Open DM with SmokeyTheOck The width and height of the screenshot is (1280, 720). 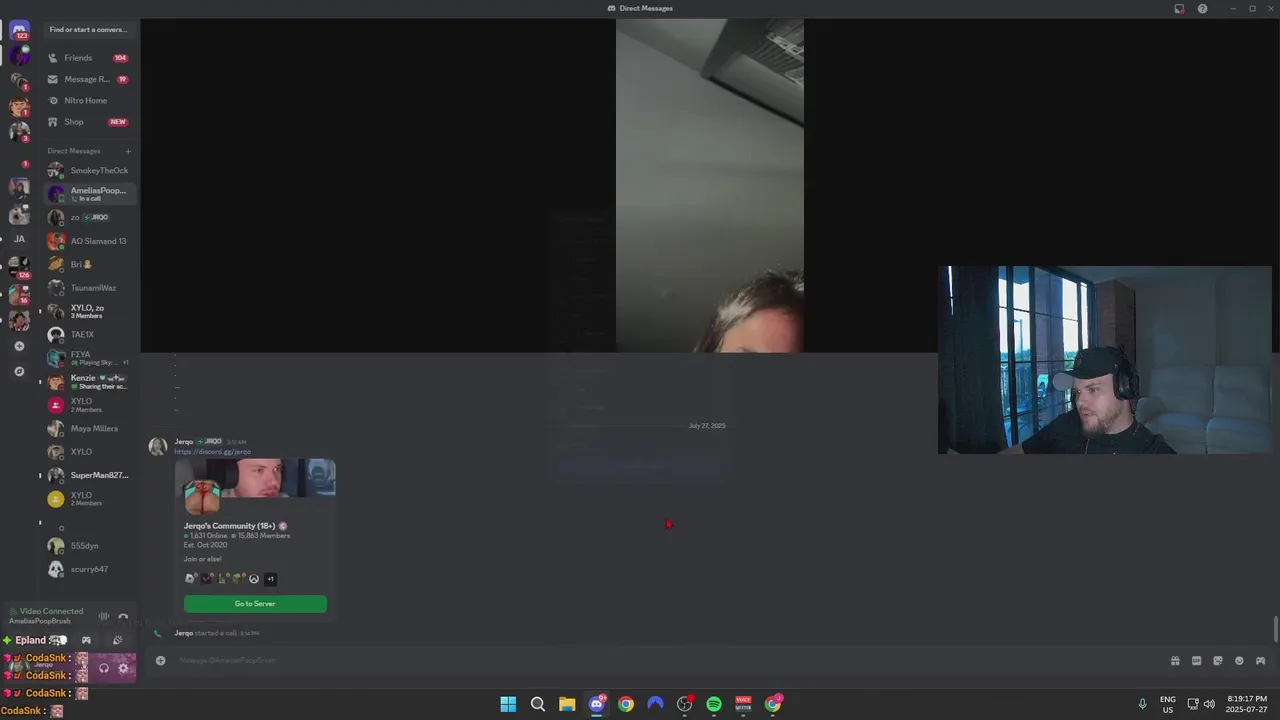89,170
